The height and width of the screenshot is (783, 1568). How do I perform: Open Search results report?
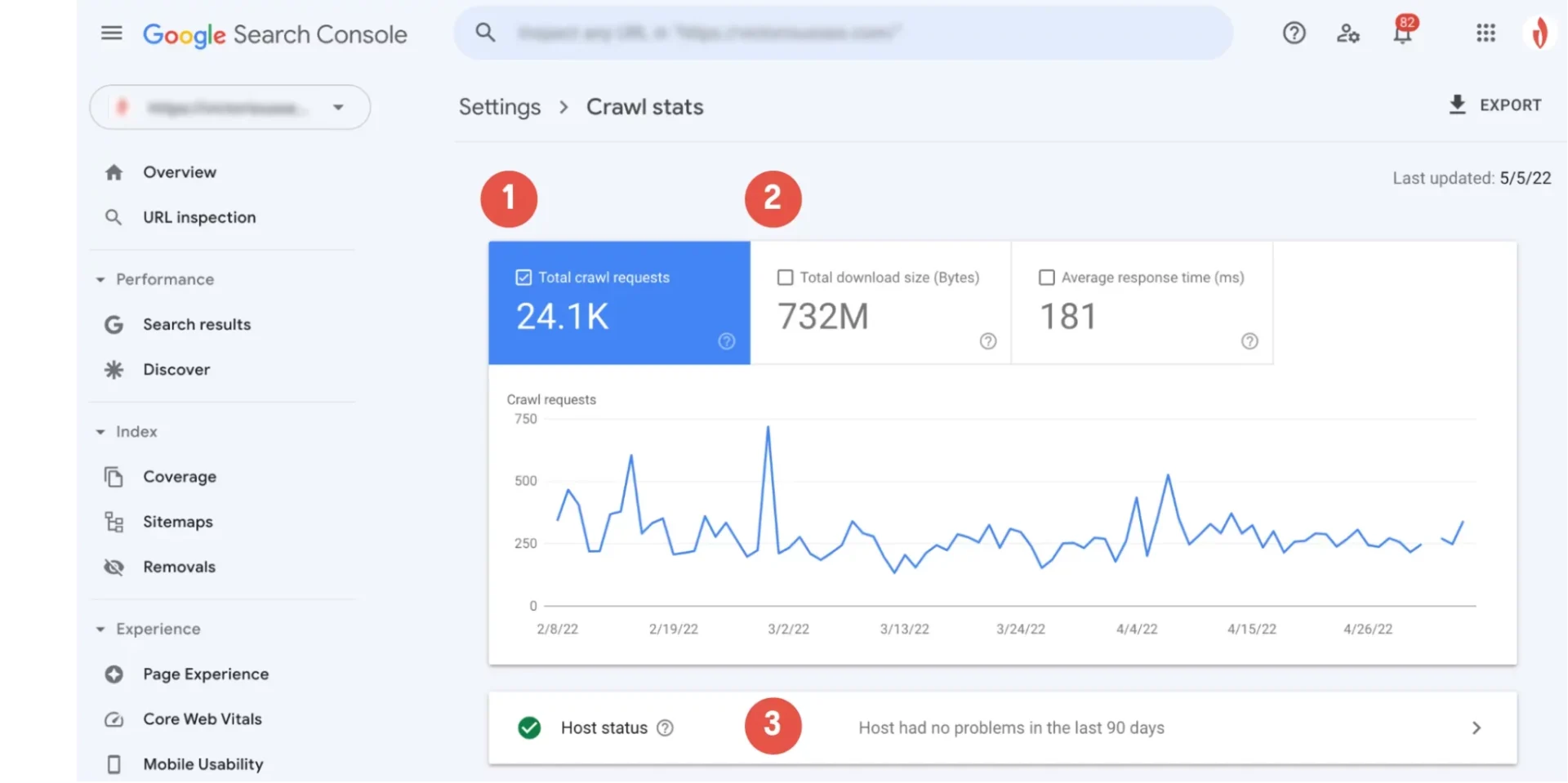(197, 325)
